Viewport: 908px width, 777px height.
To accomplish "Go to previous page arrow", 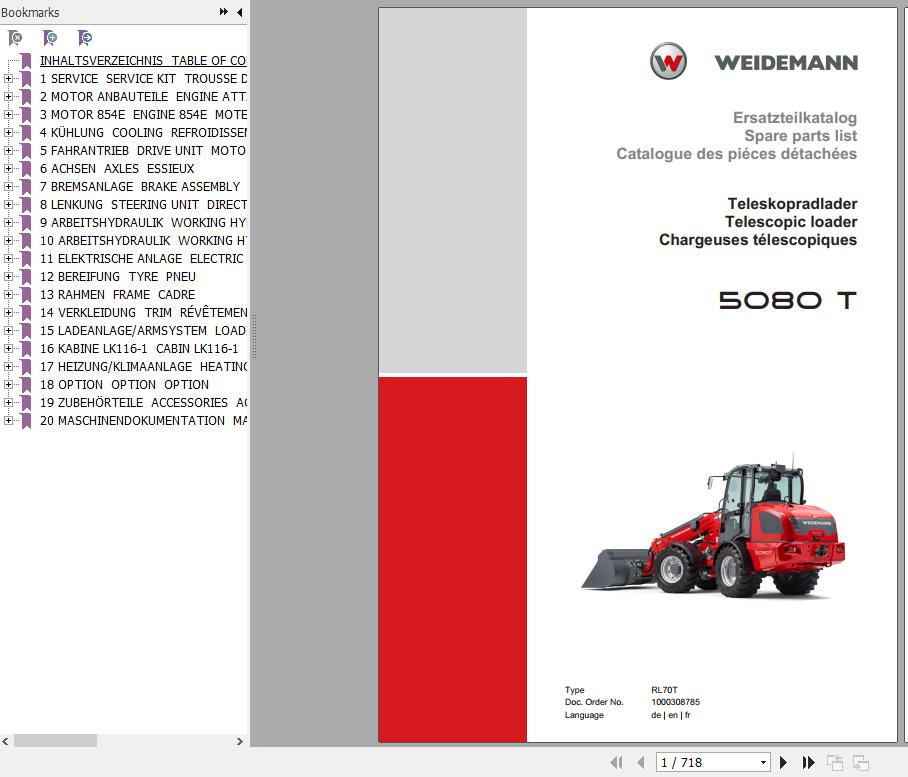I will coord(640,763).
